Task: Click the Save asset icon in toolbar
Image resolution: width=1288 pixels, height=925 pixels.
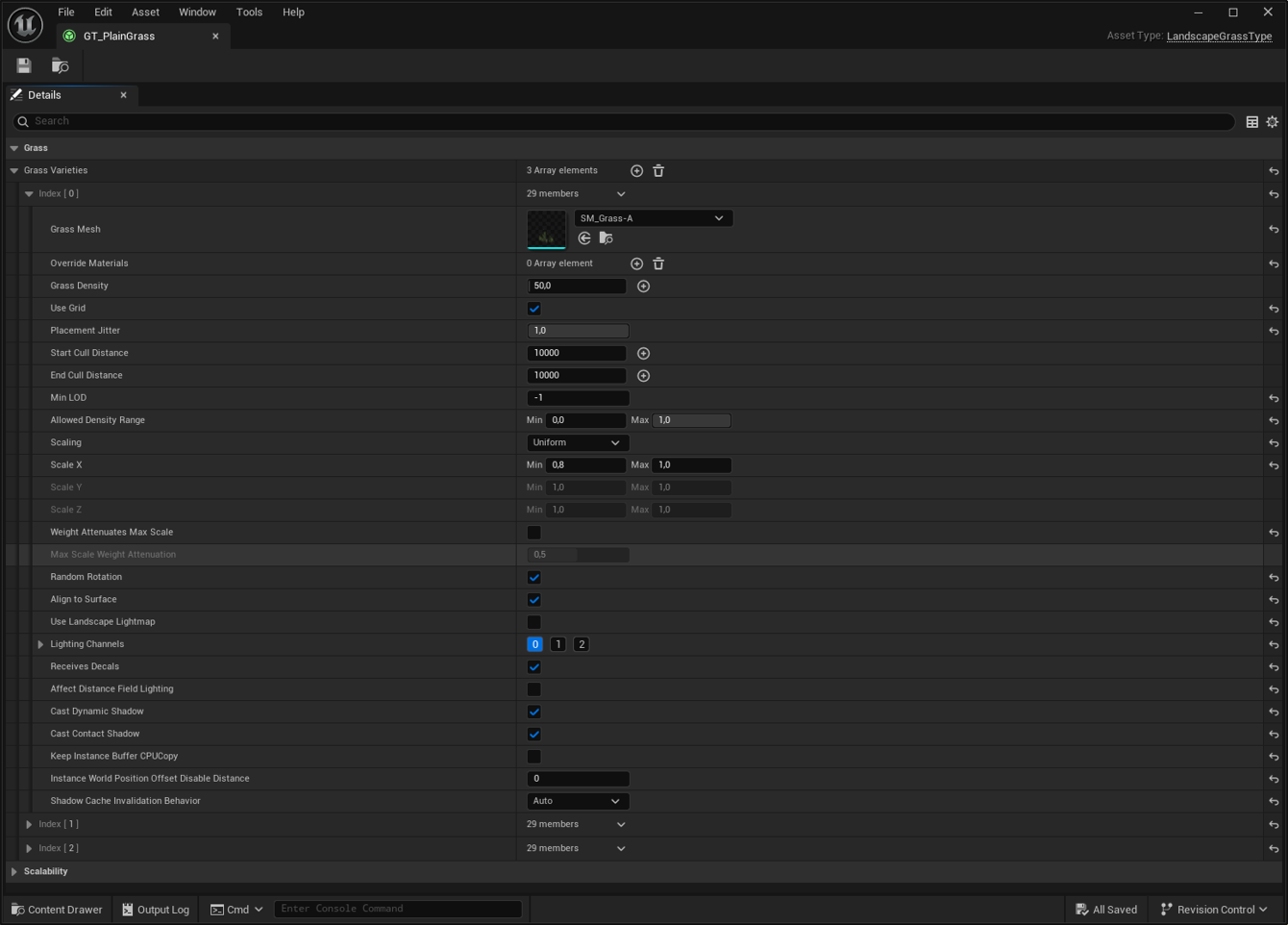Action: (24, 65)
